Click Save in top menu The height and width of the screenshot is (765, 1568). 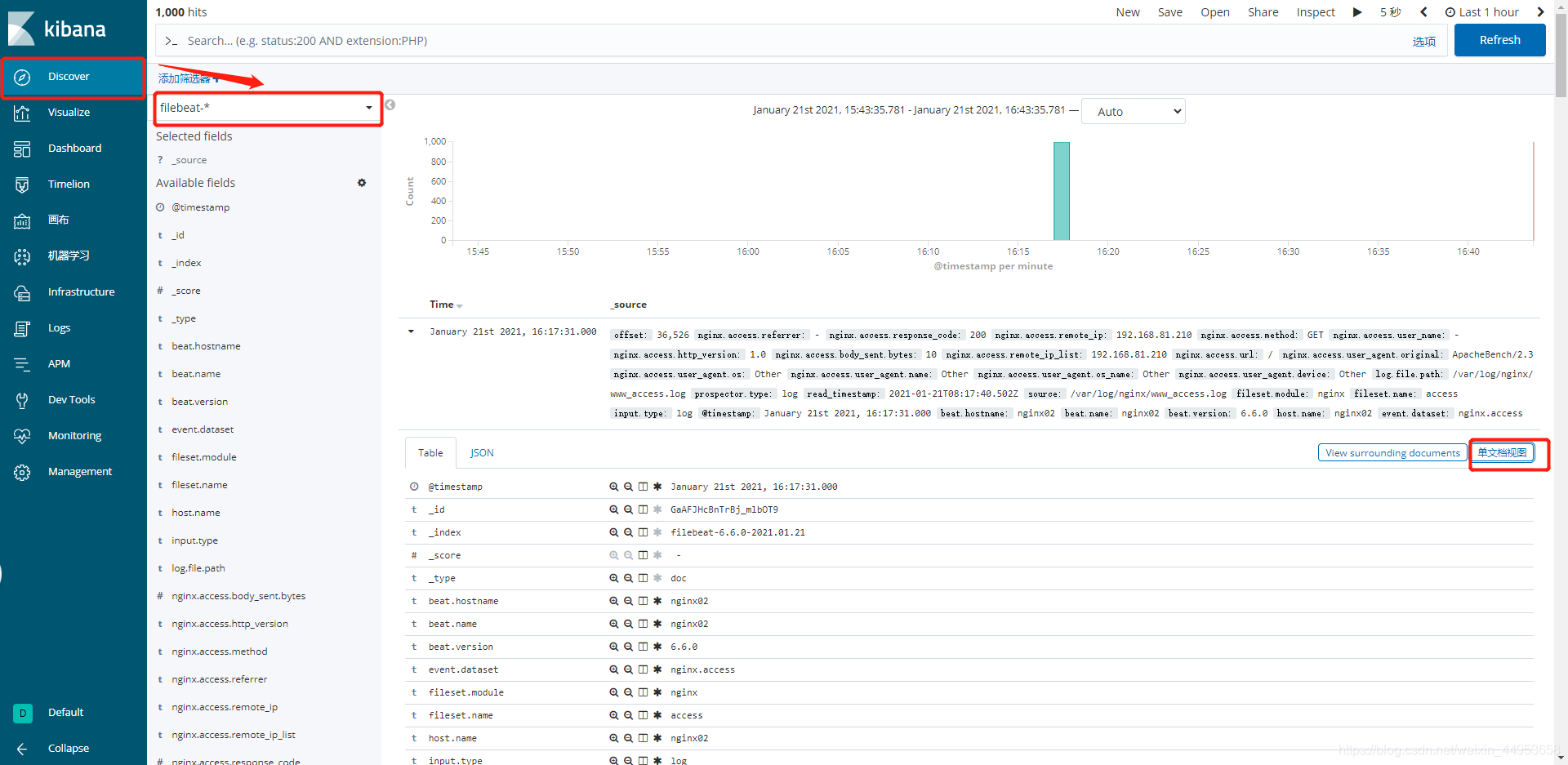coord(1169,12)
